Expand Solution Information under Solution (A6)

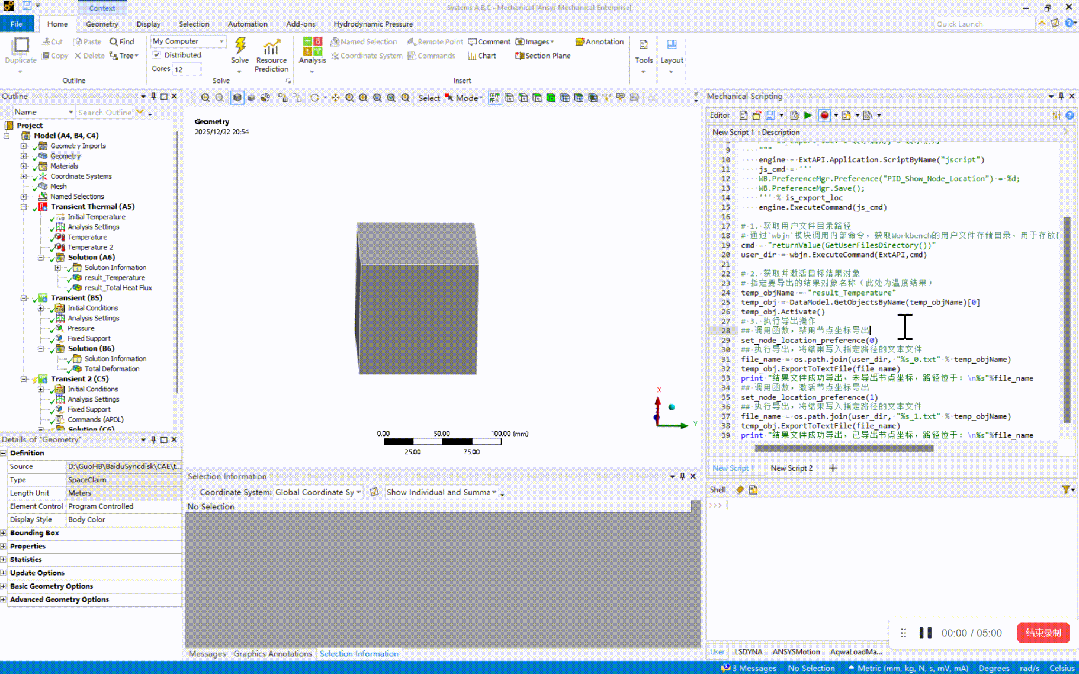[58, 267]
